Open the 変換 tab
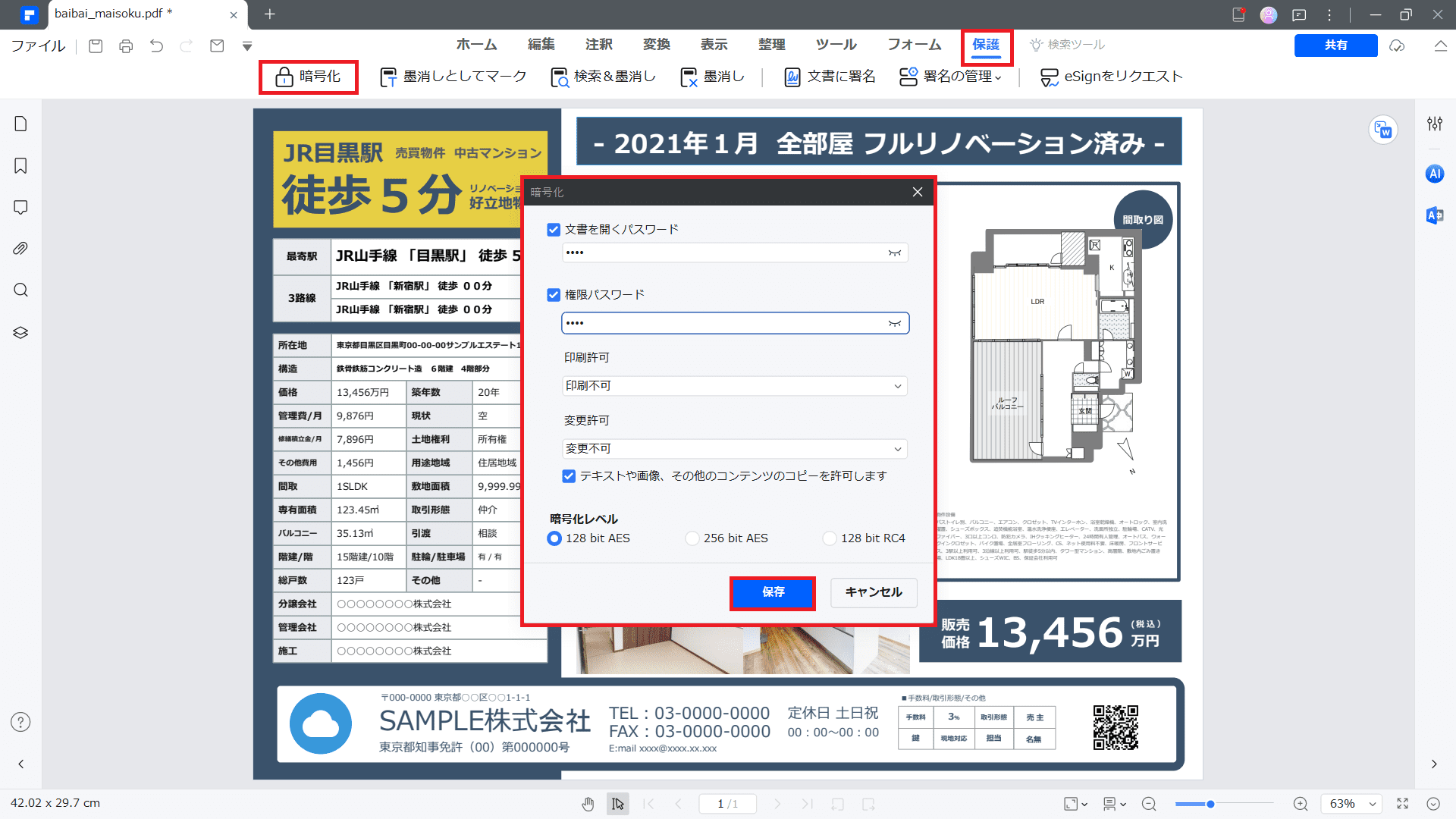The height and width of the screenshot is (819, 1456). [657, 45]
